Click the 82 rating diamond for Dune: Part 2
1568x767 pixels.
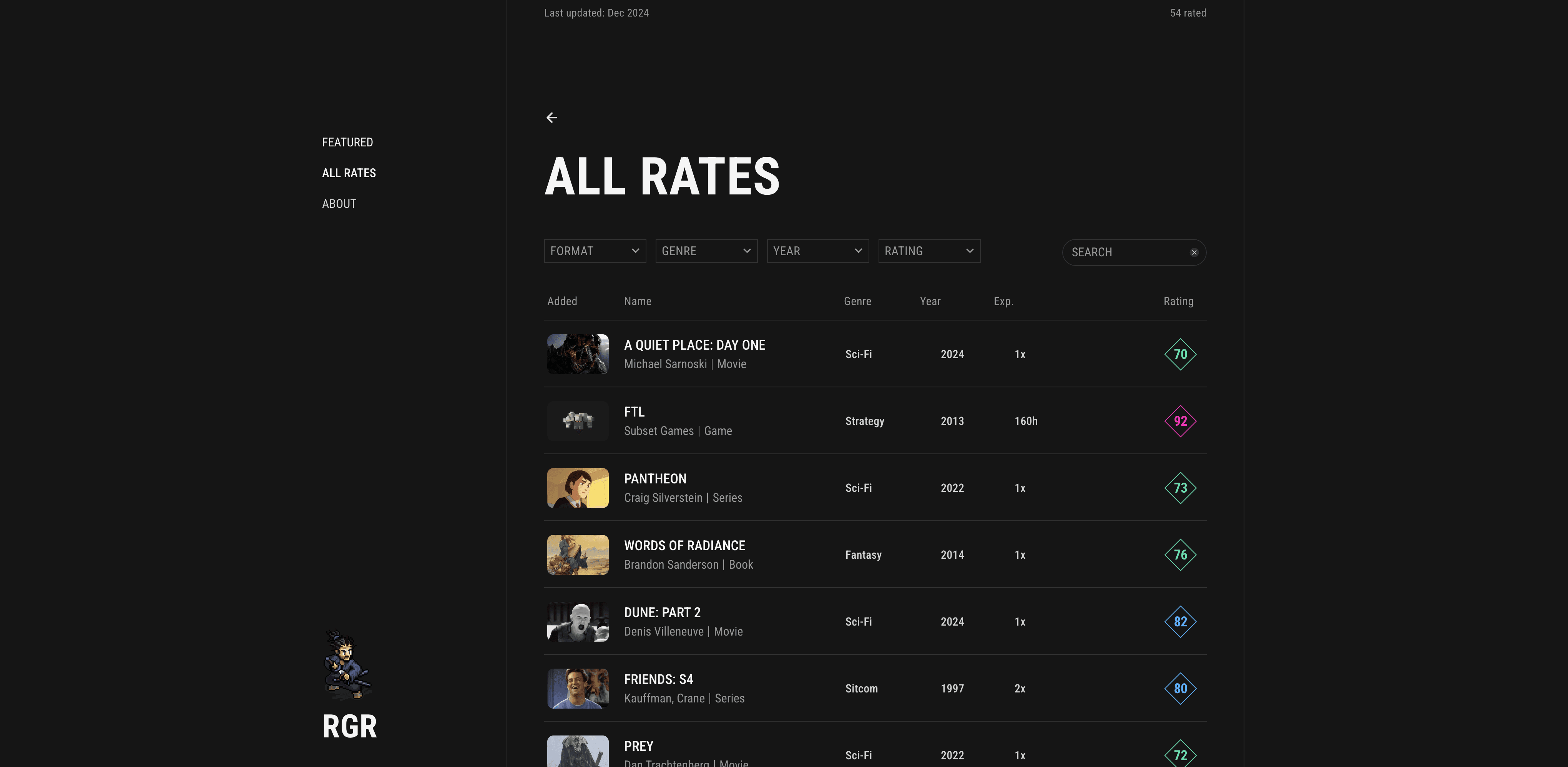(x=1180, y=621)
